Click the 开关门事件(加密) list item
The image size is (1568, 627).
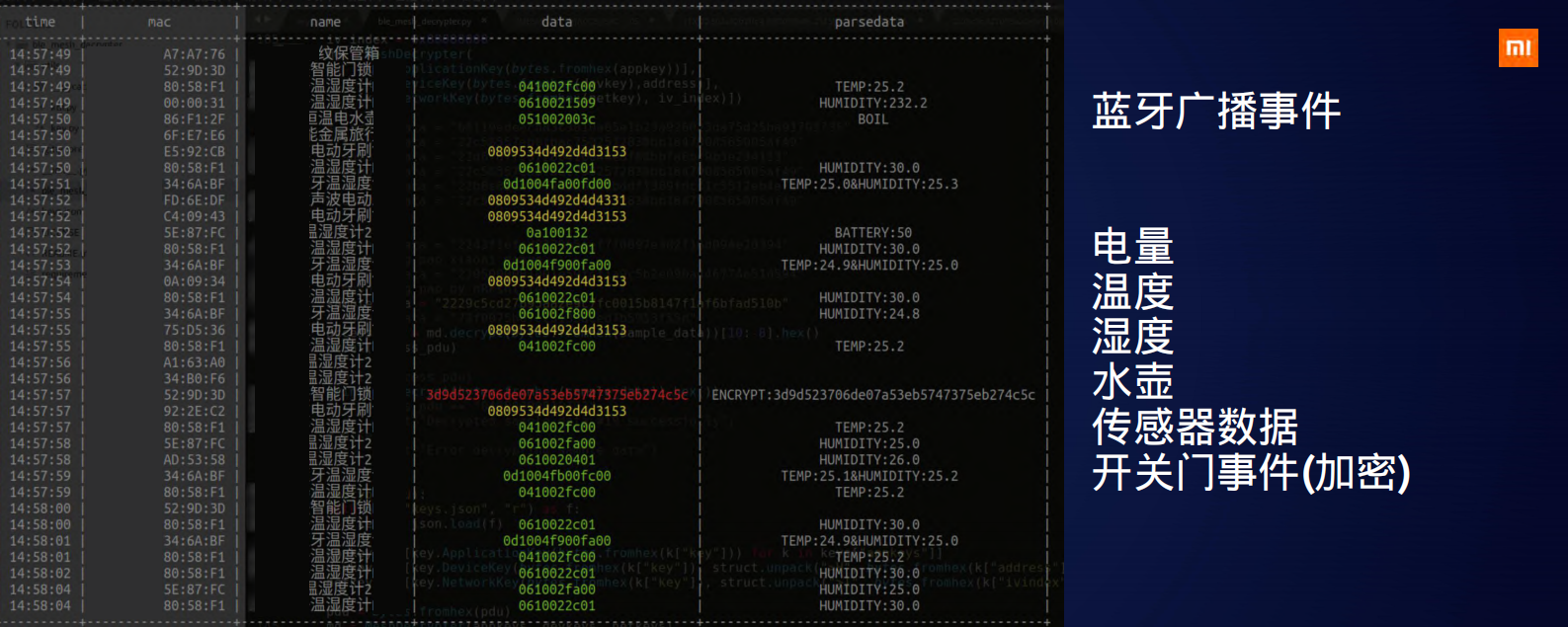click(x=1251, y=473)
